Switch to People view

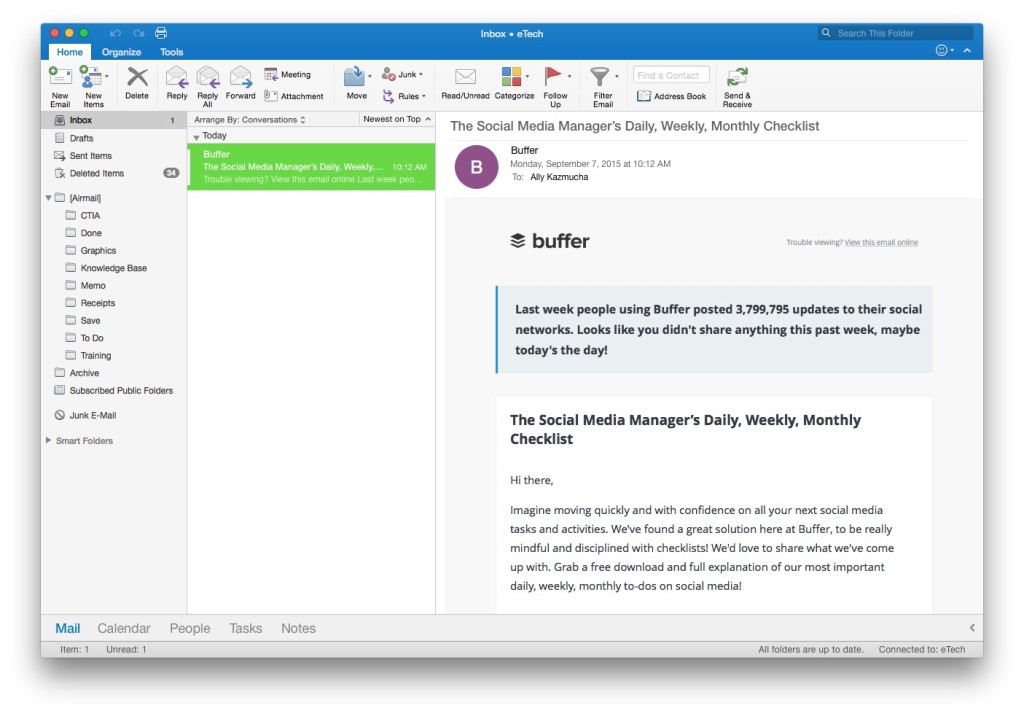click(190, 628)
